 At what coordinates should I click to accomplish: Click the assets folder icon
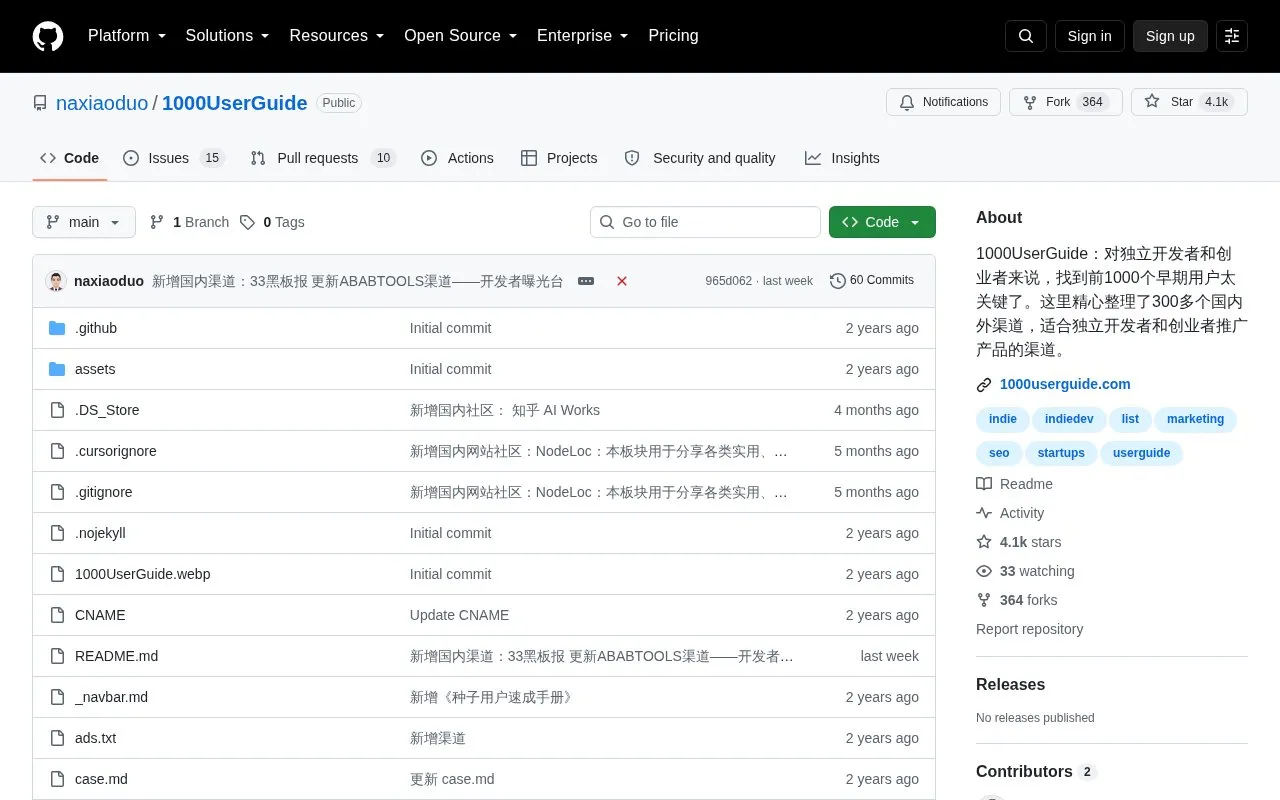click(57, 369)
